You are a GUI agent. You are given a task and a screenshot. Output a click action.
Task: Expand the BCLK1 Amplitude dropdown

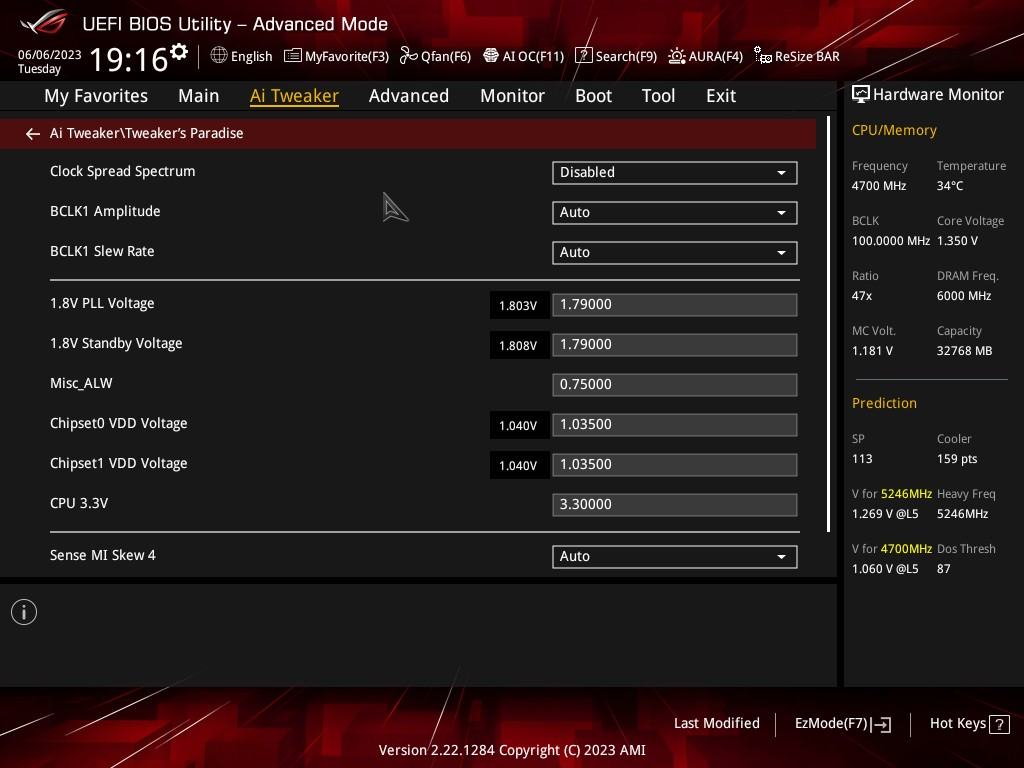(x=675, y=212)
